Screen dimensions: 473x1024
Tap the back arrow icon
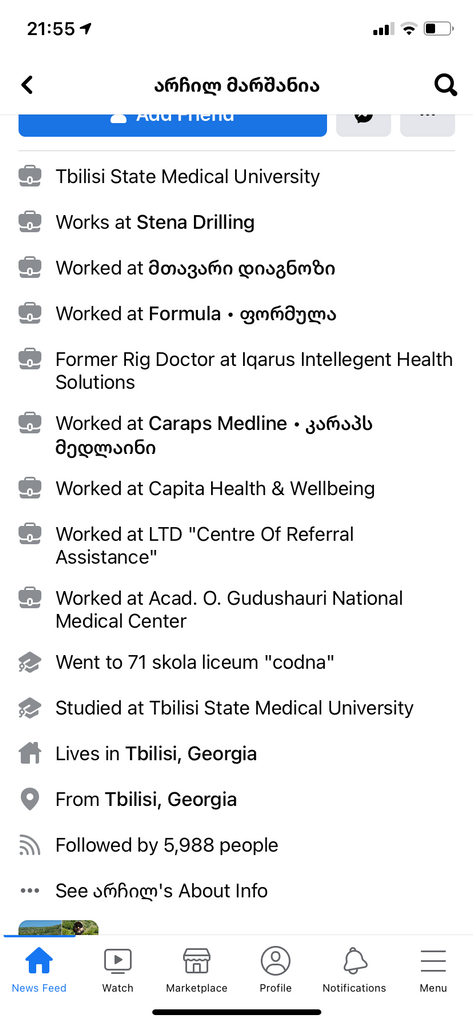coord(27,85)
